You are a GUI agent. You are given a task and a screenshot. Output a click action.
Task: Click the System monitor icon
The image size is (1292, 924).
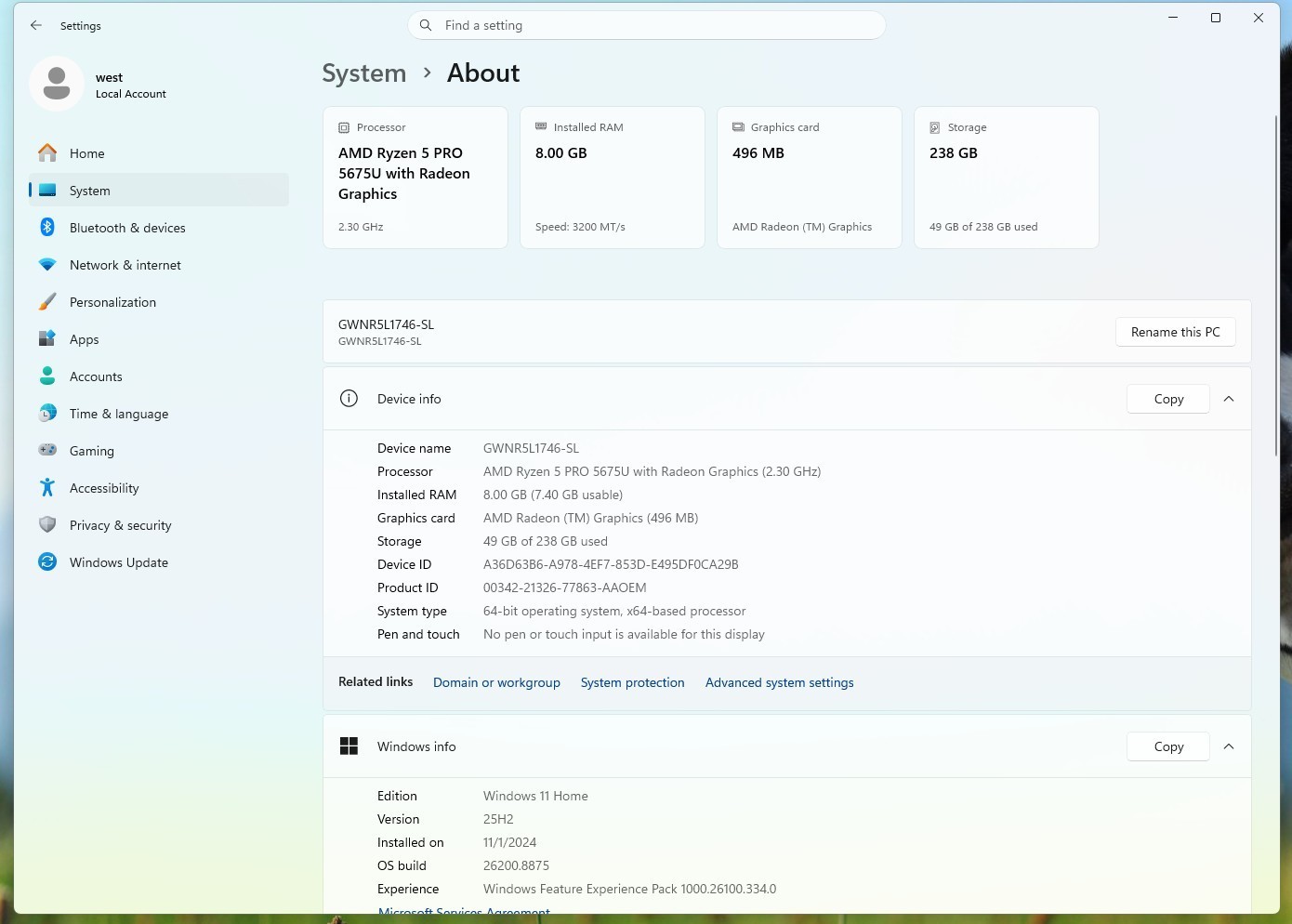point(47,191)
